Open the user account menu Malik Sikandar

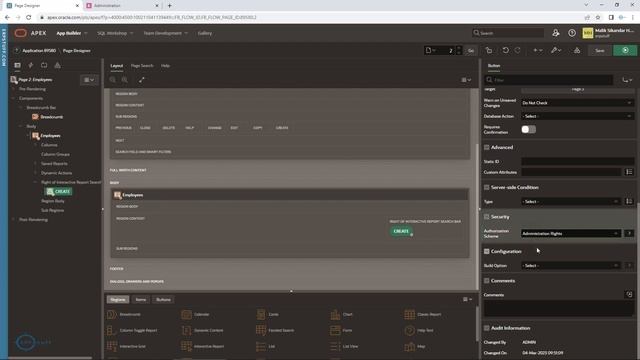click(x=609, y=33)
